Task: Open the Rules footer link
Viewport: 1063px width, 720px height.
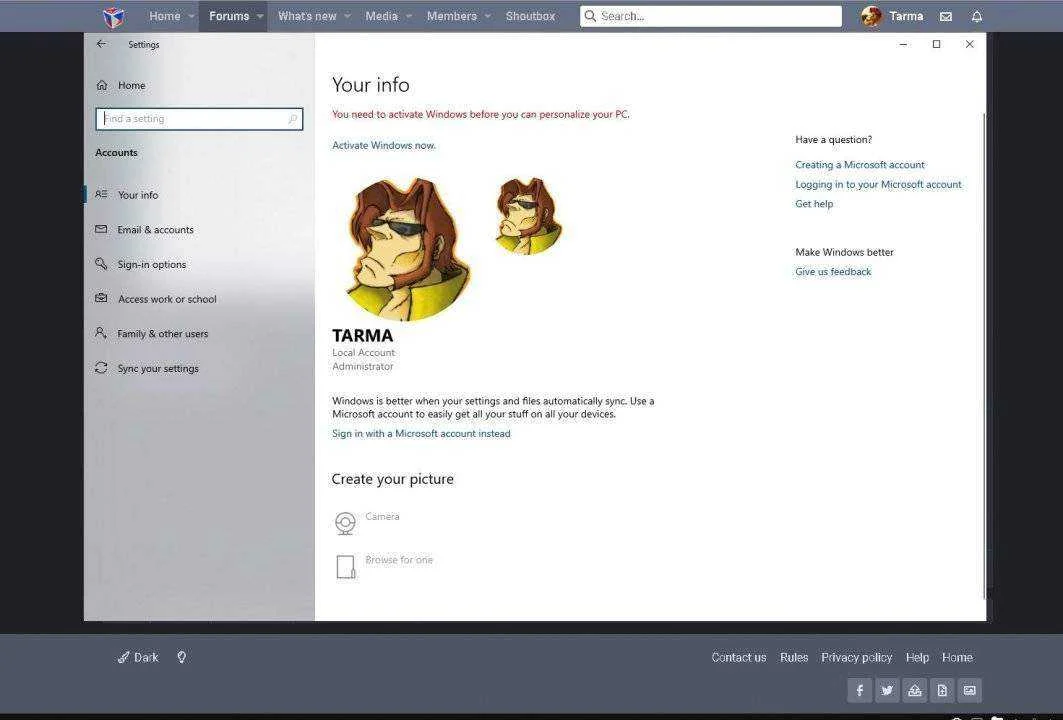Action: [794, 658]
